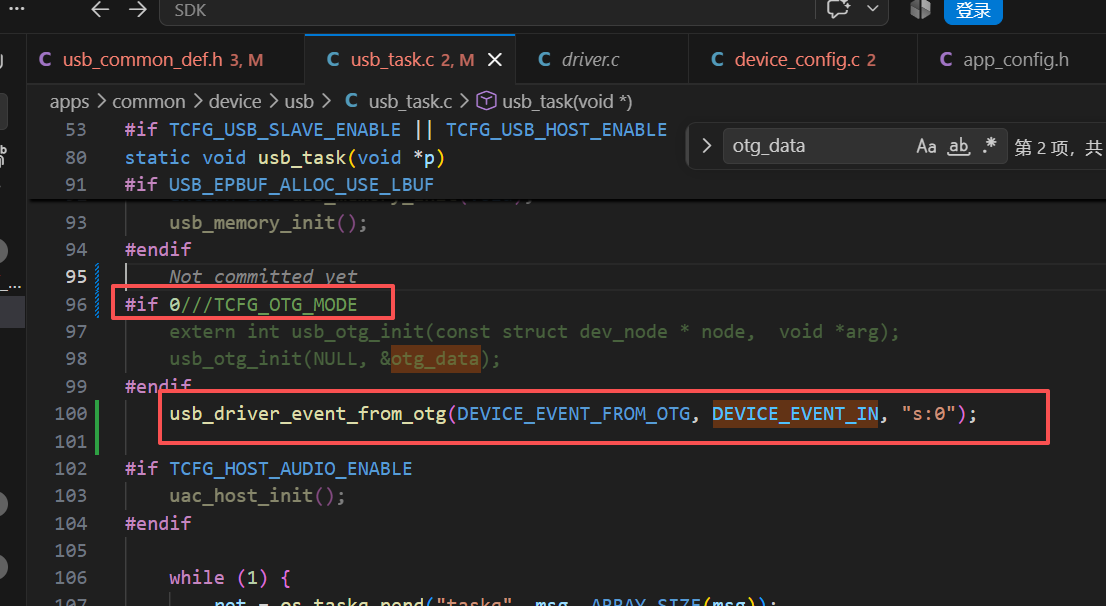Select the device_config.c tab
Image resolution: width=1106 pixels, height=606 pixels.
794,60
